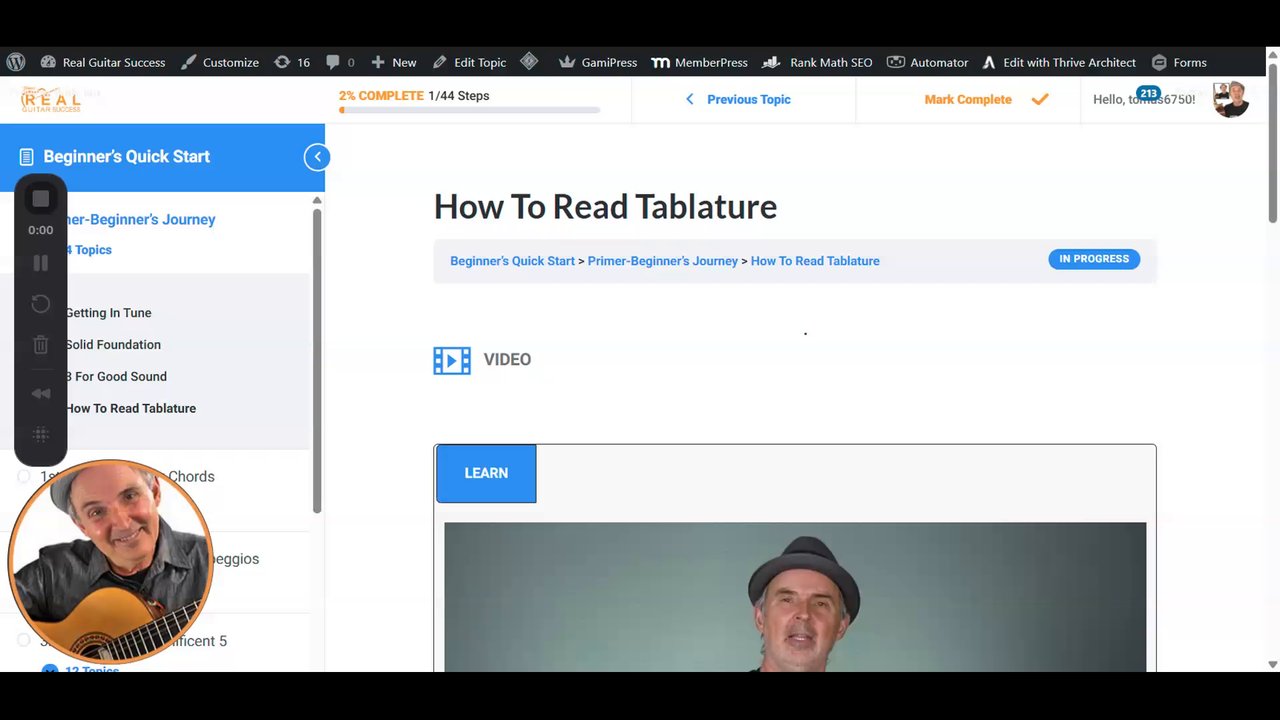This screenshot has width=1280, height=720.
Task: Stop recording with the square button
Action: pos(41,199)
